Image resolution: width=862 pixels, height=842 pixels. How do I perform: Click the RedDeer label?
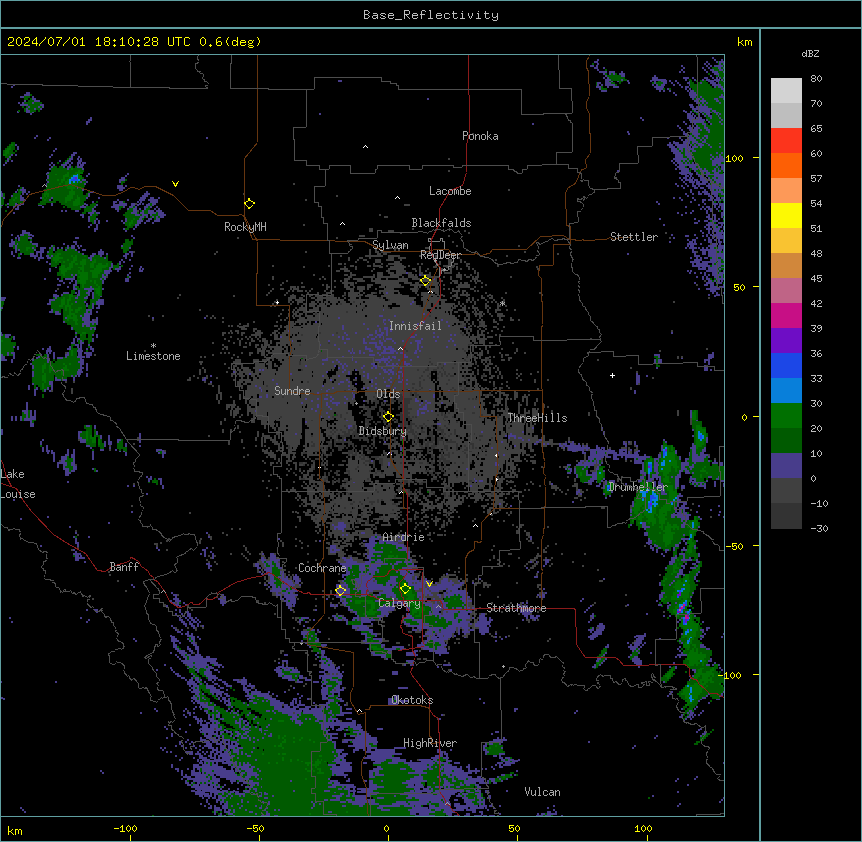pyautogui.click(x=440, y=255)
